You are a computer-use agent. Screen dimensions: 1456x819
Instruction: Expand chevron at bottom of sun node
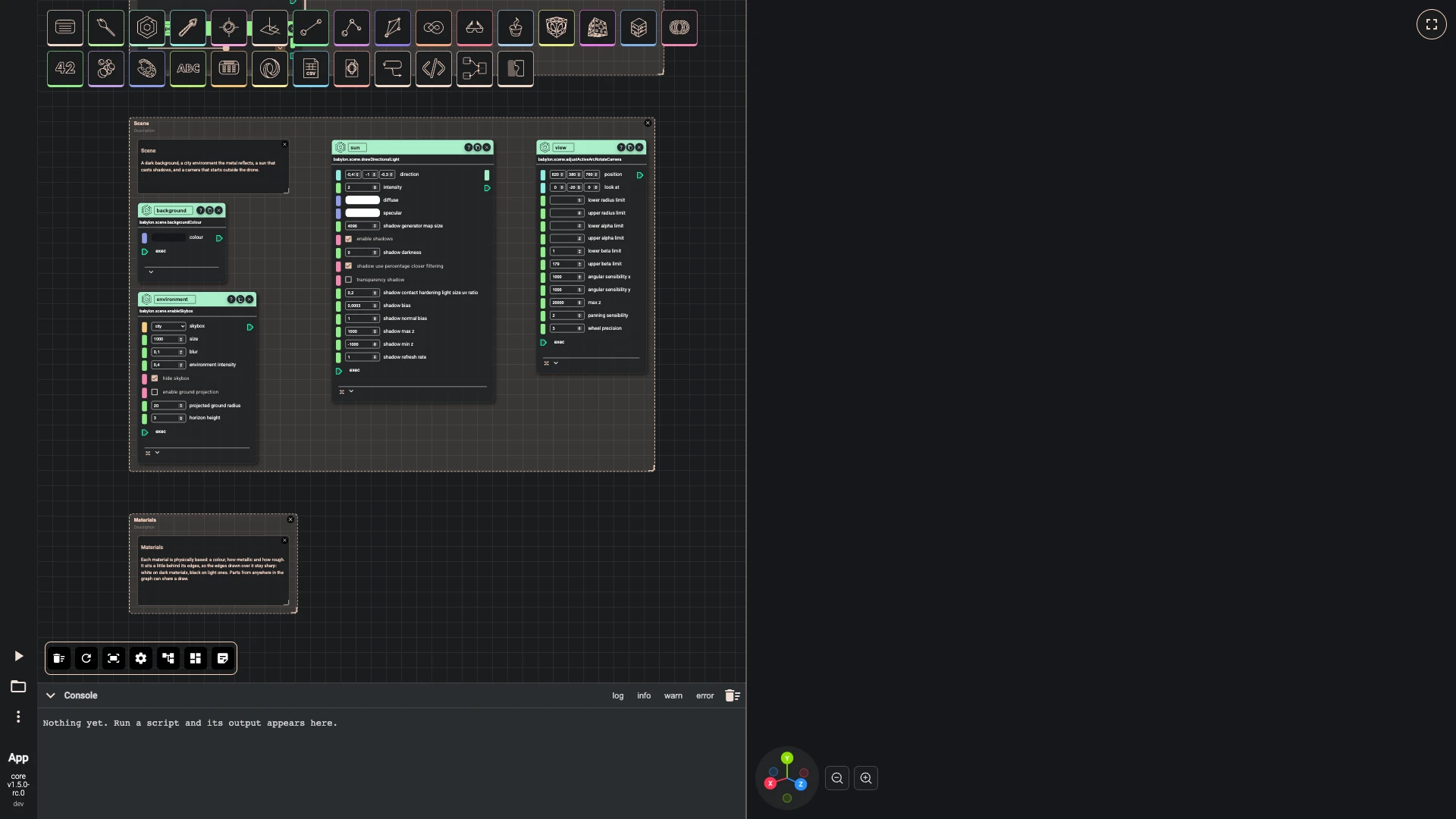(351, 391)
